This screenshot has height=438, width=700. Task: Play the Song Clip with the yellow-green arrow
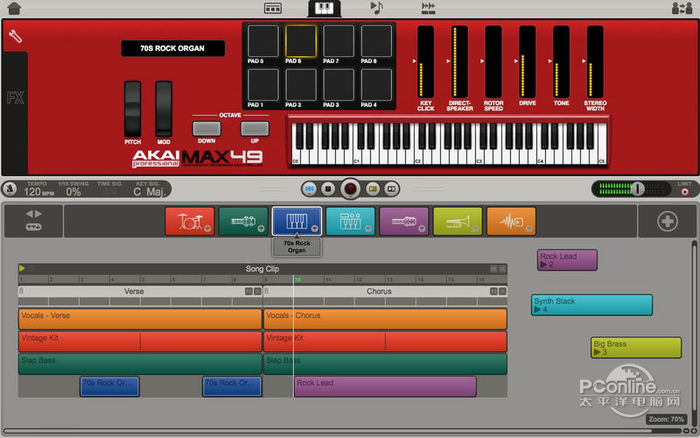pyautogui.click(x=22, y=268)
